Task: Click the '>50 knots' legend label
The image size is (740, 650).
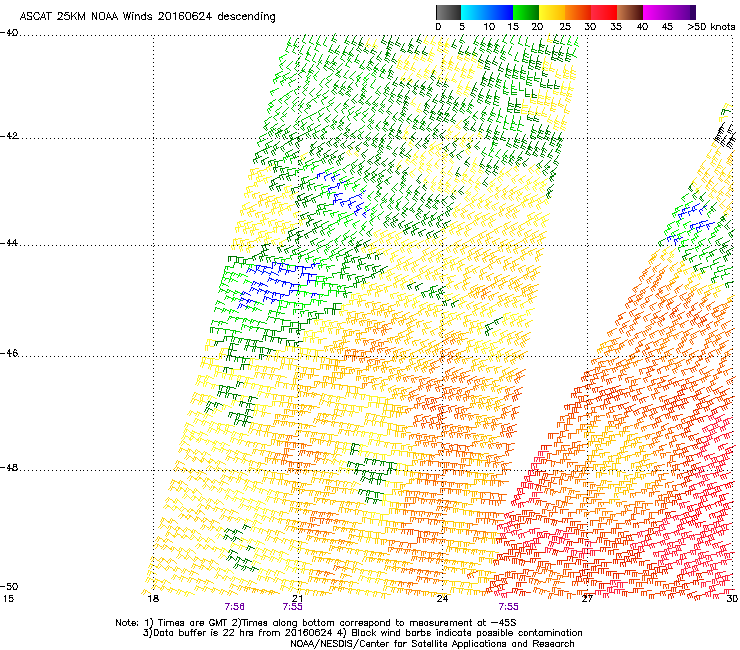Action: click(x=711, y=27)
